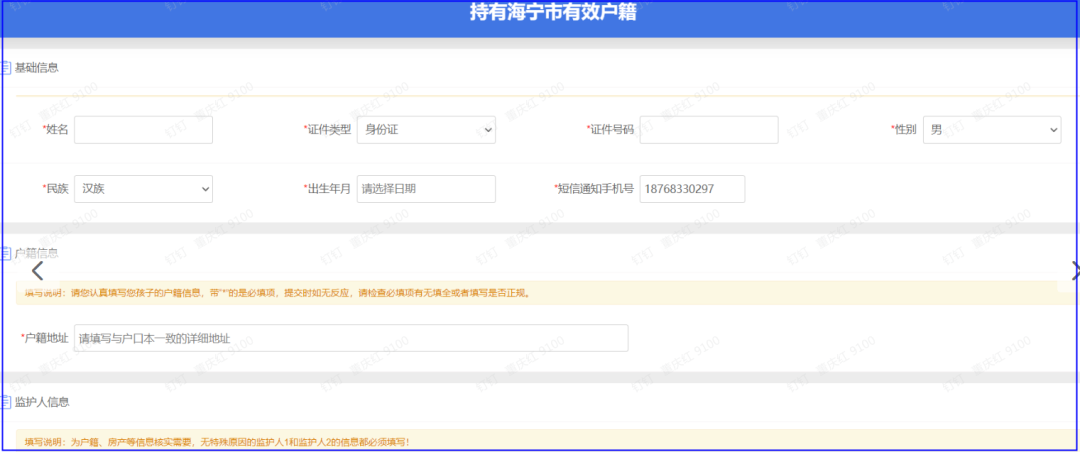Click the 监护人信息 section icon
The width and height of the screenshot is (1080, 452).
pos(6,401)
